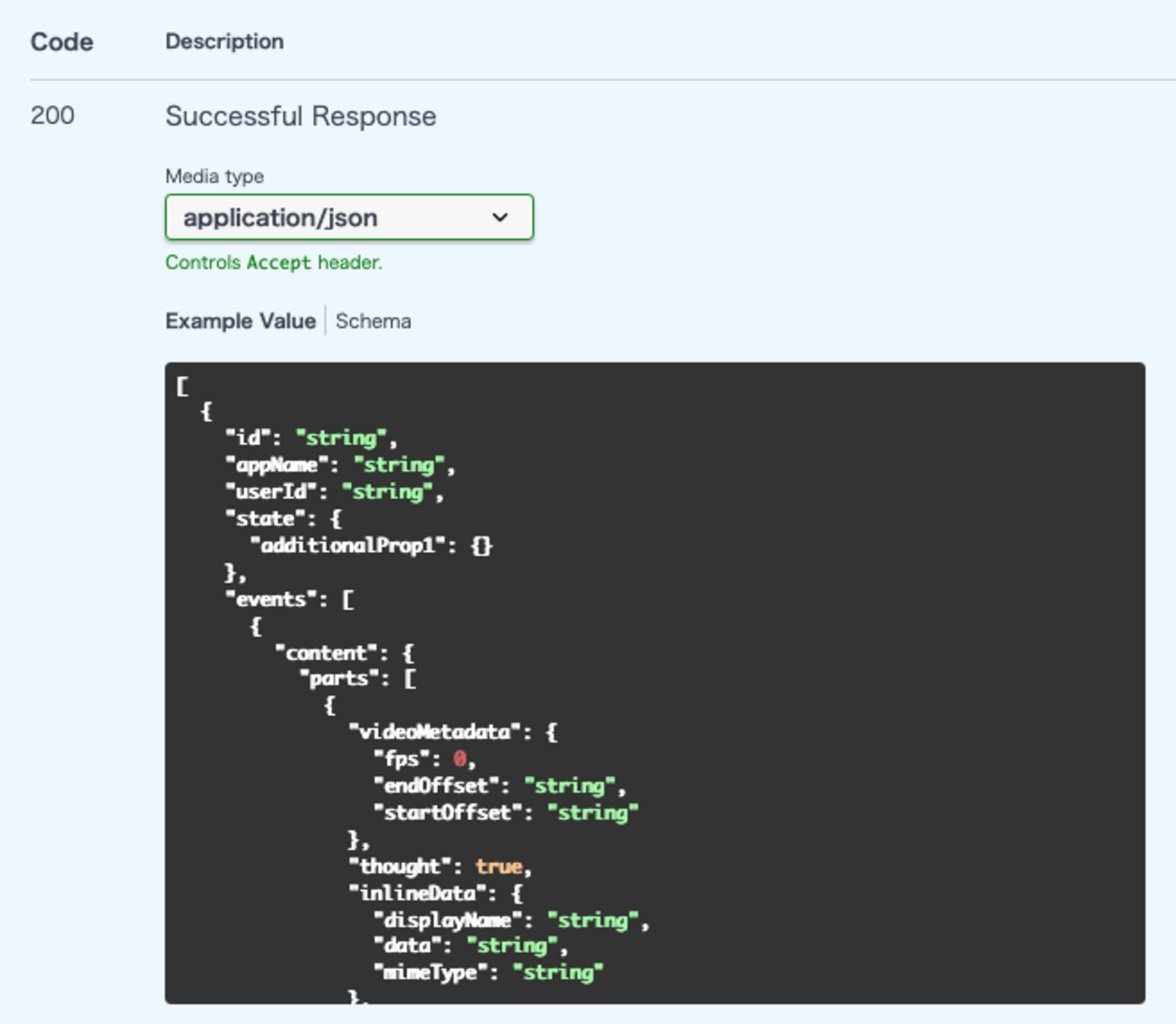Select the Example Value tab
This screenshot has width=1176, height=1024.
240,321
